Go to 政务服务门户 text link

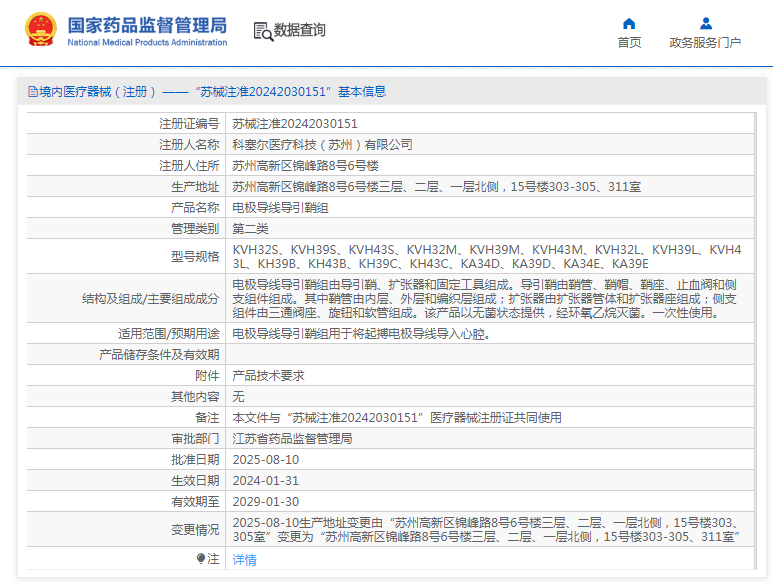click(705, 43)
